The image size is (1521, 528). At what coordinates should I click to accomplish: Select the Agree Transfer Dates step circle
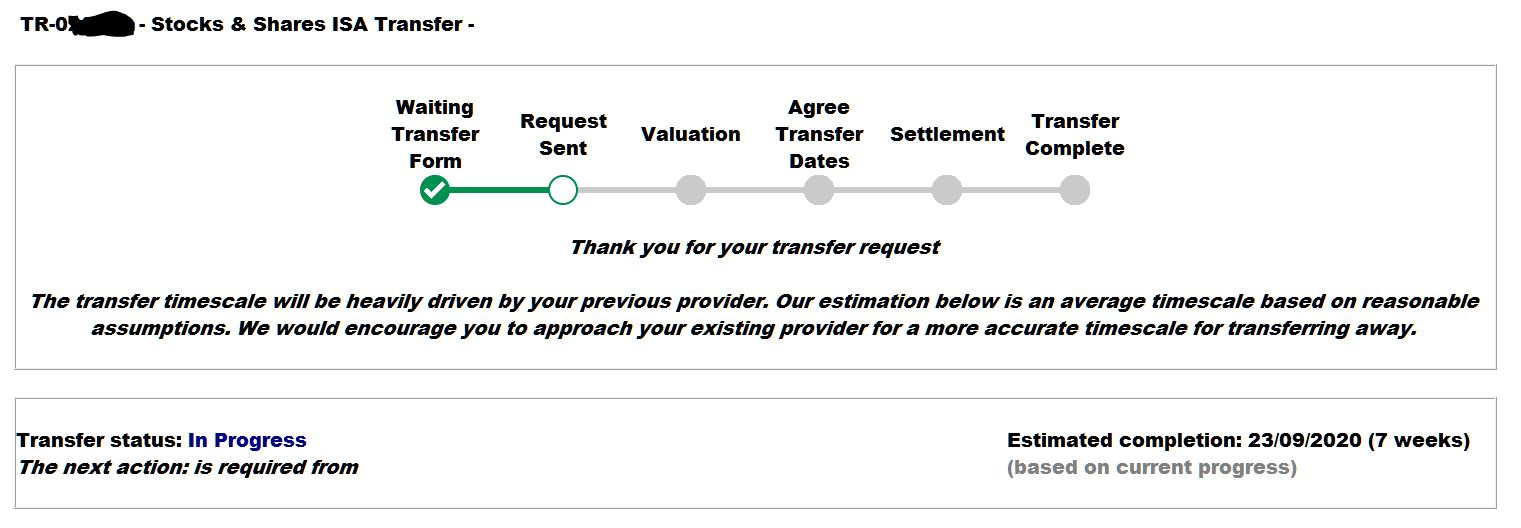point(819,190)
